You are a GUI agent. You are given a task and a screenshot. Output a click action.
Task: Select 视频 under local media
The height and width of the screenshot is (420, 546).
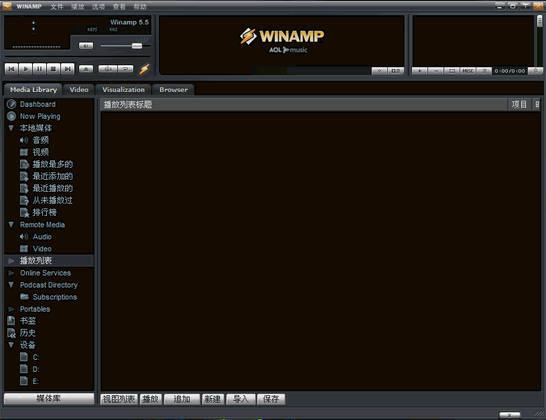41,152
